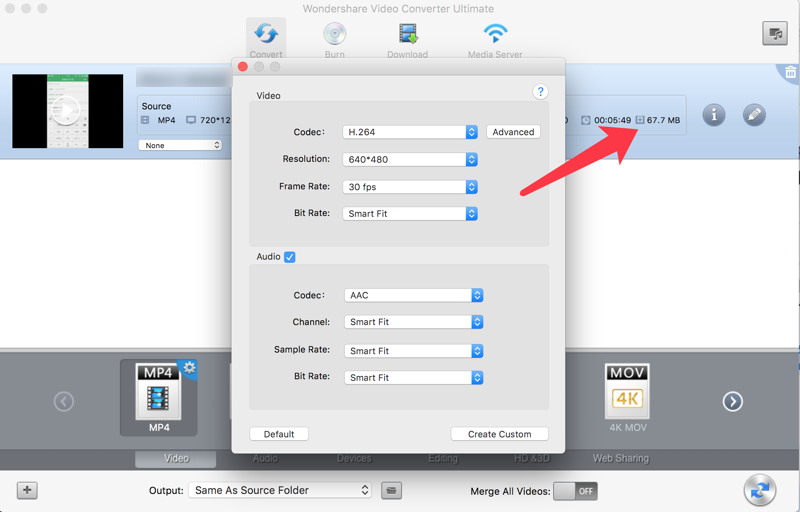This screenshot has width=800, height=512.
Task: Open the Resolution 640*480 dropdown
Action: pos(410,160)
